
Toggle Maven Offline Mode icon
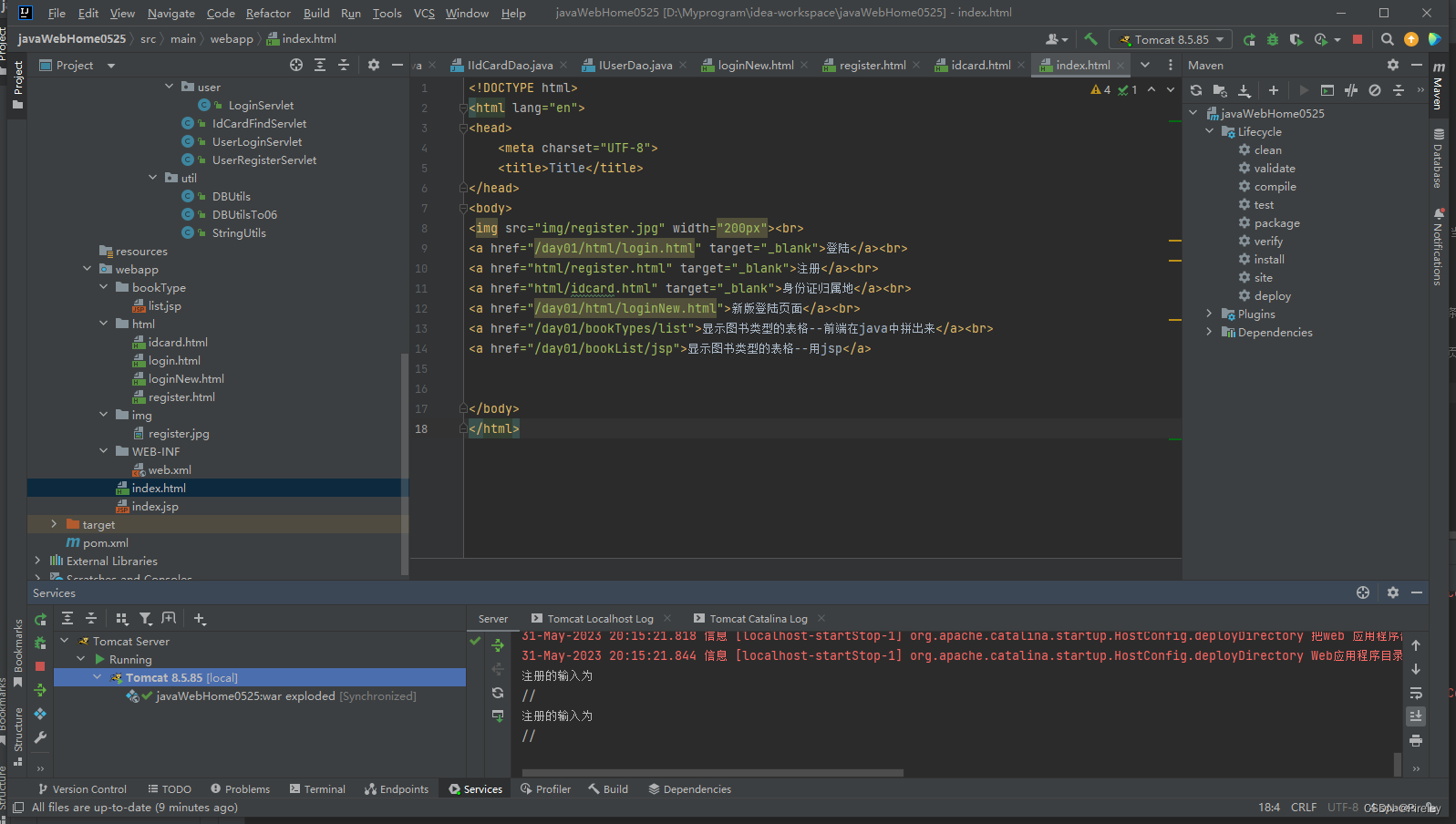[x=1351, y=90]
